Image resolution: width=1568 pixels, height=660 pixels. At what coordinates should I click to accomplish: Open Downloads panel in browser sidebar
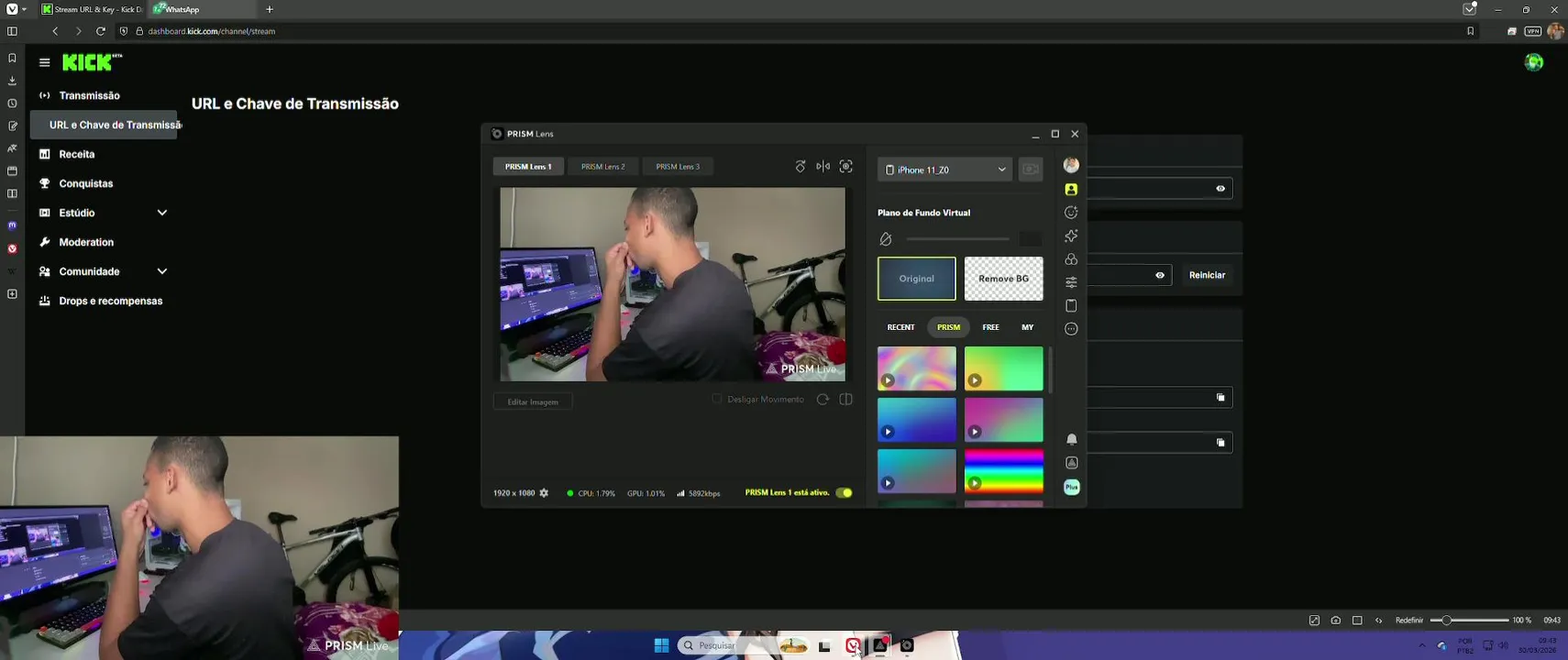(12, 81)
